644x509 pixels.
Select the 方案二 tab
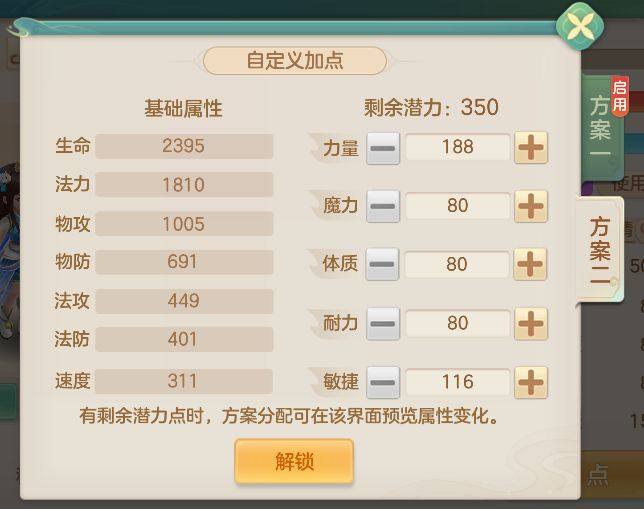point(600,250)
